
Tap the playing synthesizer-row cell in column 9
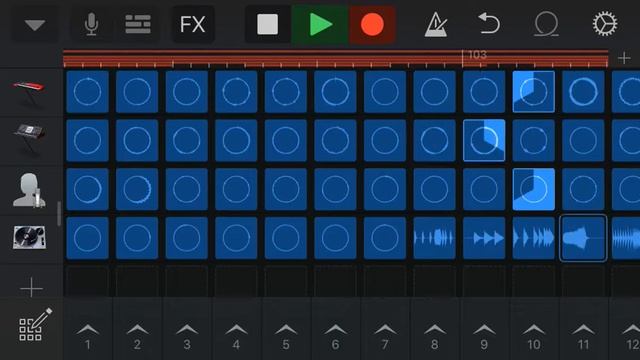(484, 140)
